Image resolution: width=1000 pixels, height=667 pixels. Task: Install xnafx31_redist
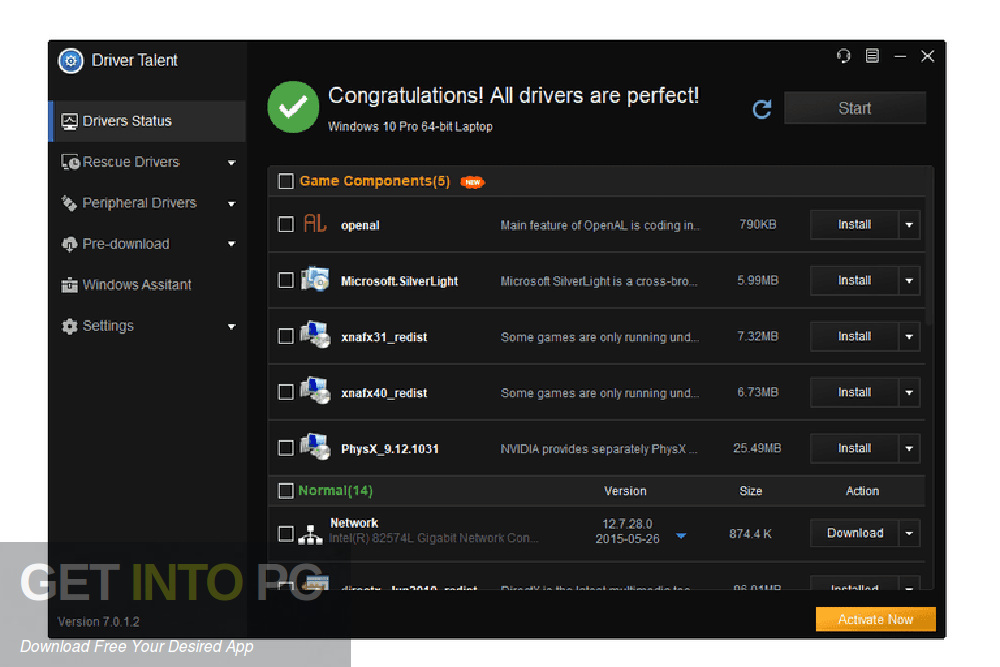point(855,336)
